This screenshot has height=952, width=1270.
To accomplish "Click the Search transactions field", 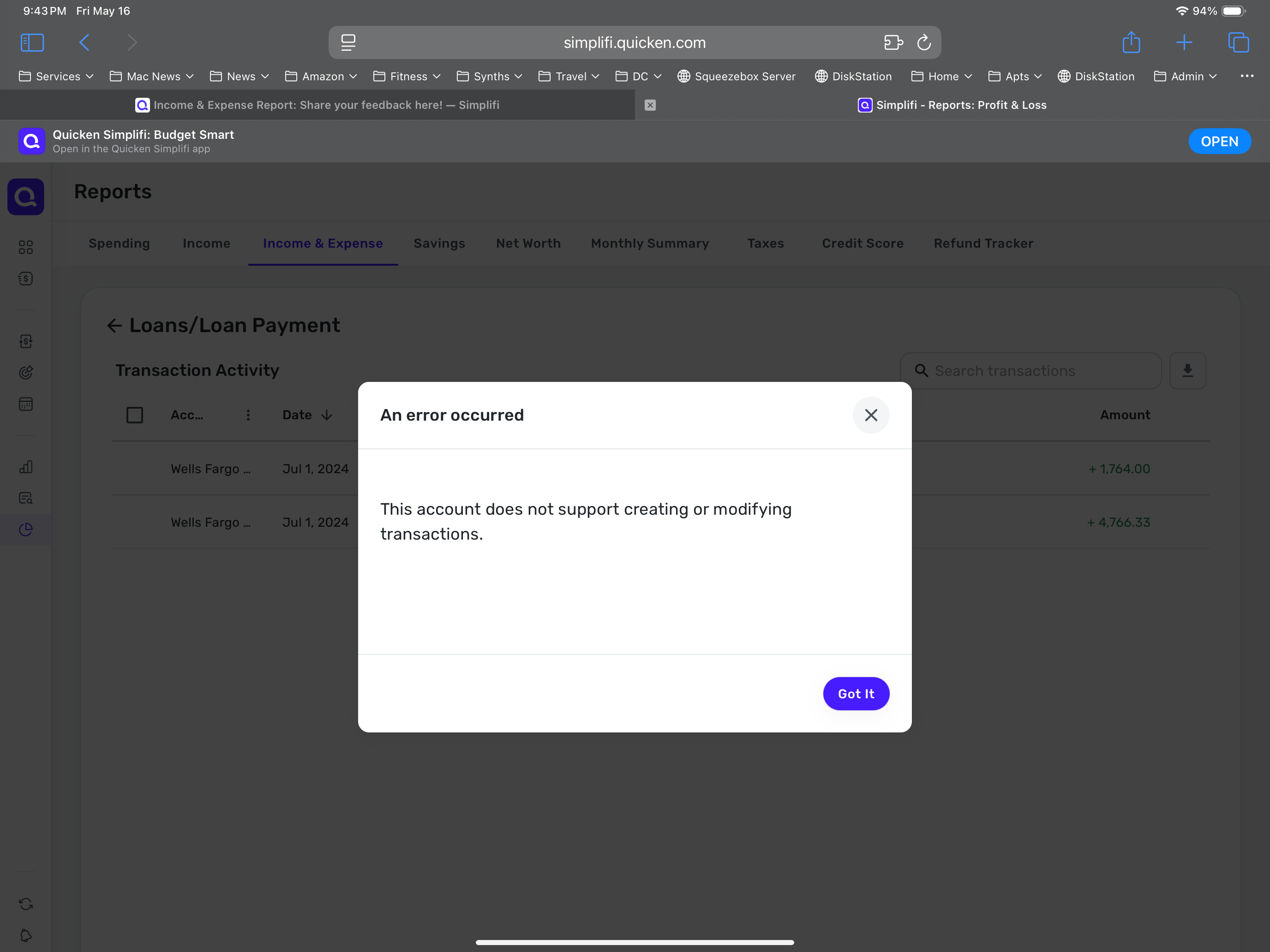I will pyautogui.click(x=1030, y=371).
